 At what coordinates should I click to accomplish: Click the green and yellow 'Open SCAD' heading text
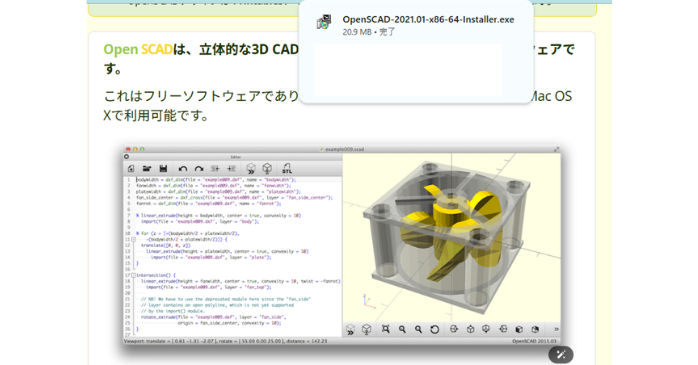(x=138, y=49)
